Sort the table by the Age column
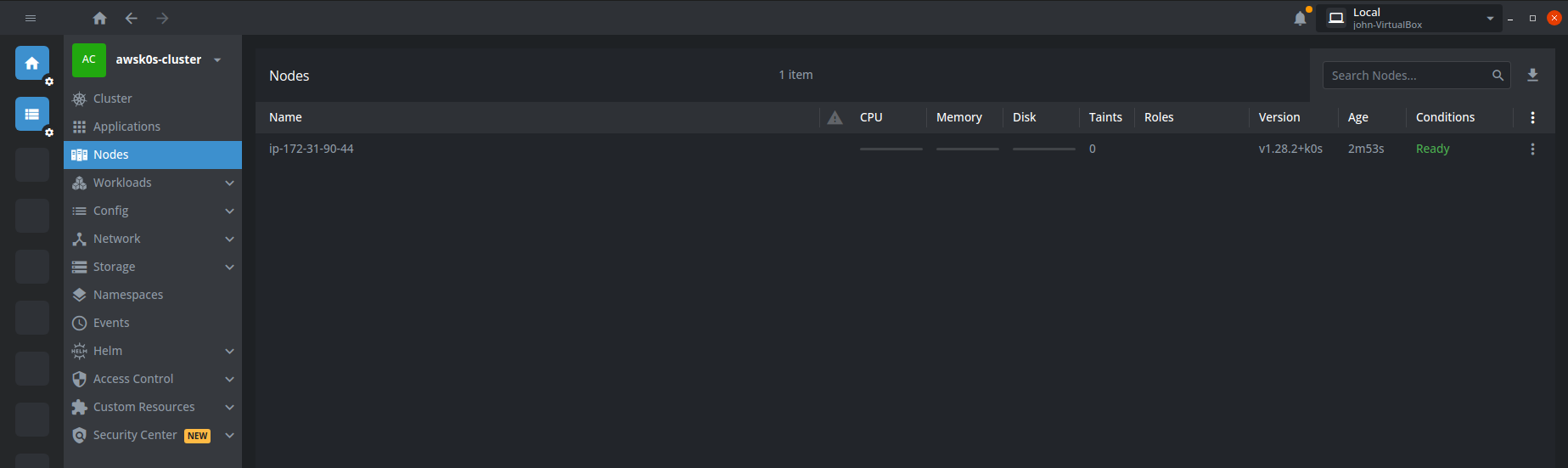The image size is (1568, 468). click(1357, 118)
